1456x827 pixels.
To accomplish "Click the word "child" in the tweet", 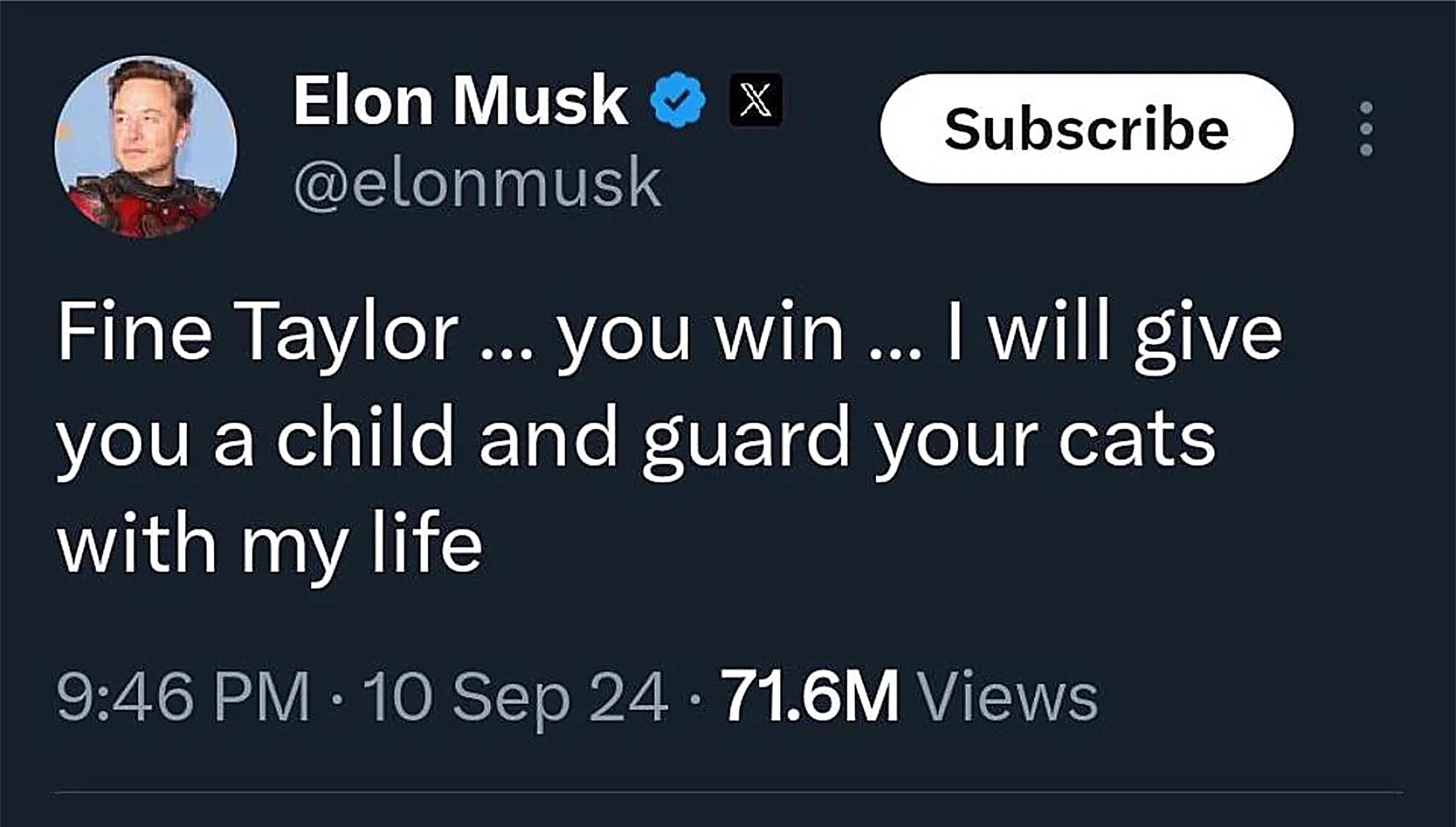I will coord(365,438).
